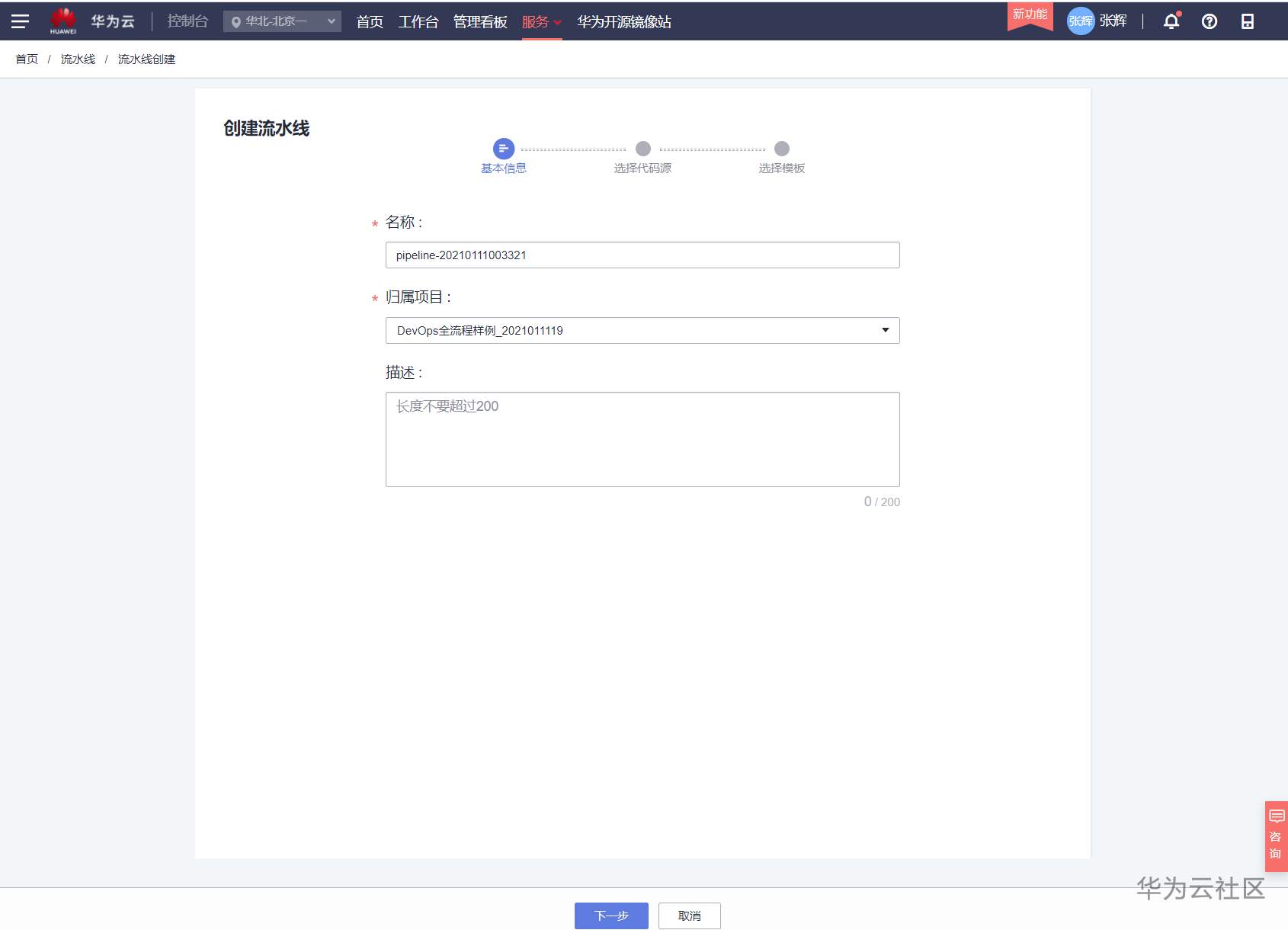The height and width of the screenshot is (930, 1288).
Task: Click the 基本信息 step icon
Action: pos(504,149)
